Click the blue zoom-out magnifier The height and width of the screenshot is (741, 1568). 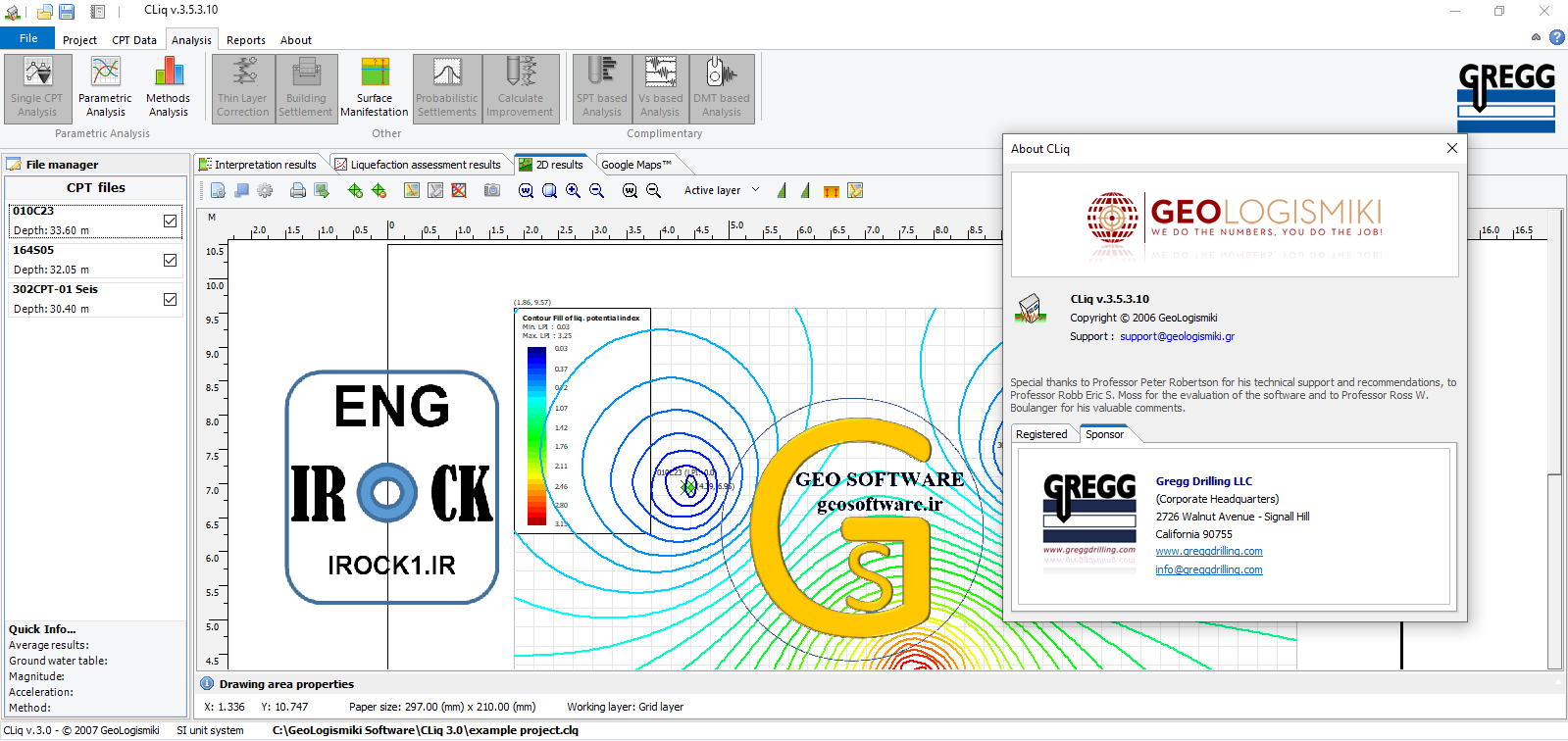point(596,190)
